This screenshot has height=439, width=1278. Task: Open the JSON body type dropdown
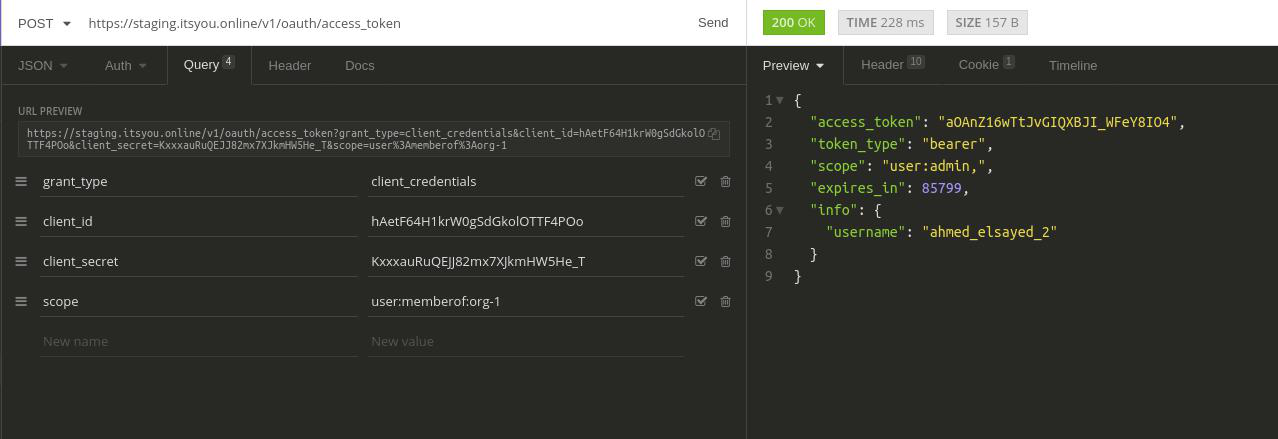[43, 65]
